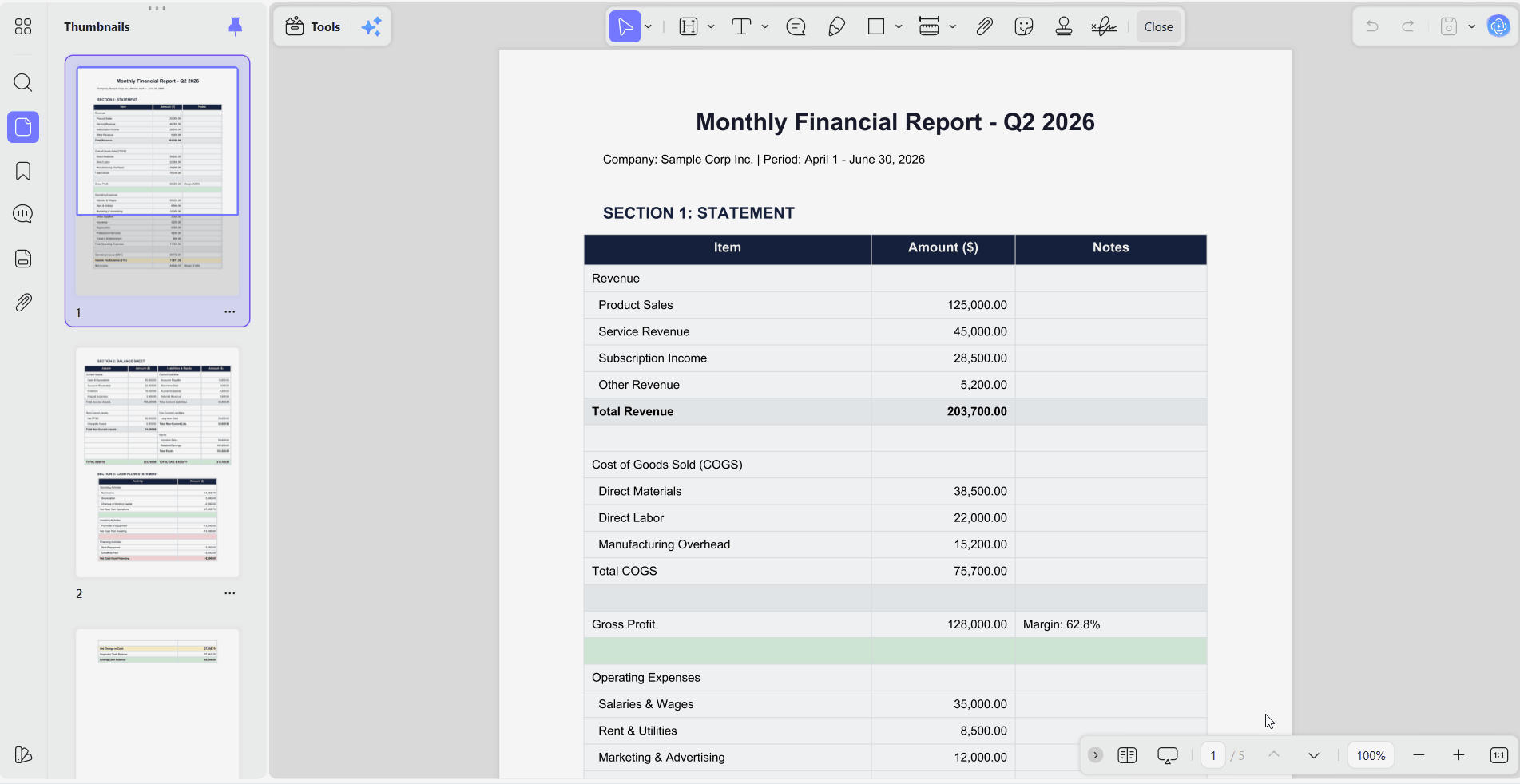This screenshot has height=784, width=1520.
Task: Open the bookmarks sidebar panel
Action: pos(23,171)
